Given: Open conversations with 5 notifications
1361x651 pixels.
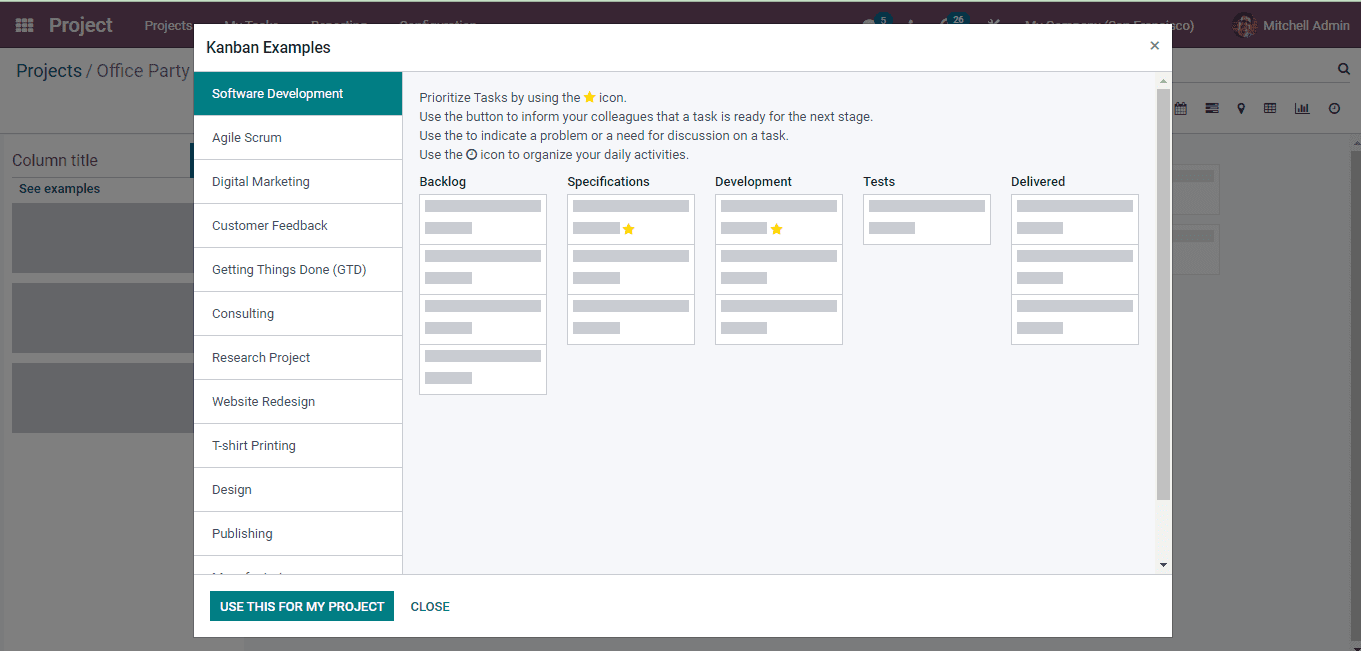Looking at the screenshot, I should (871, 24).
